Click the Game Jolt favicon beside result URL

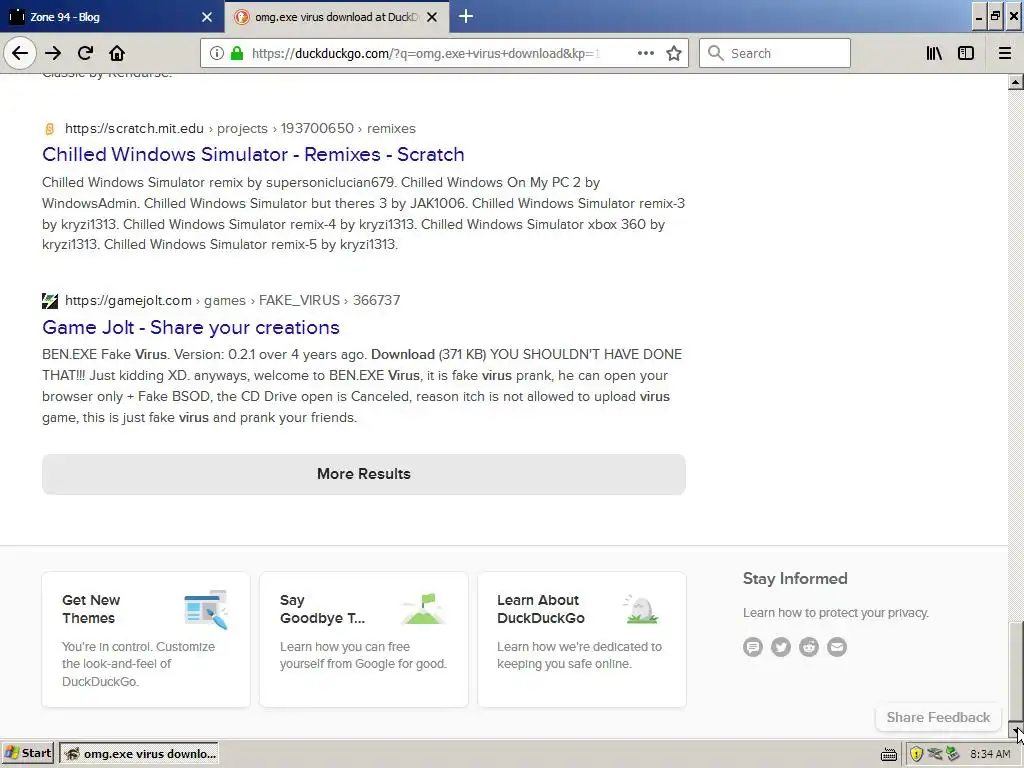[50, 301]
